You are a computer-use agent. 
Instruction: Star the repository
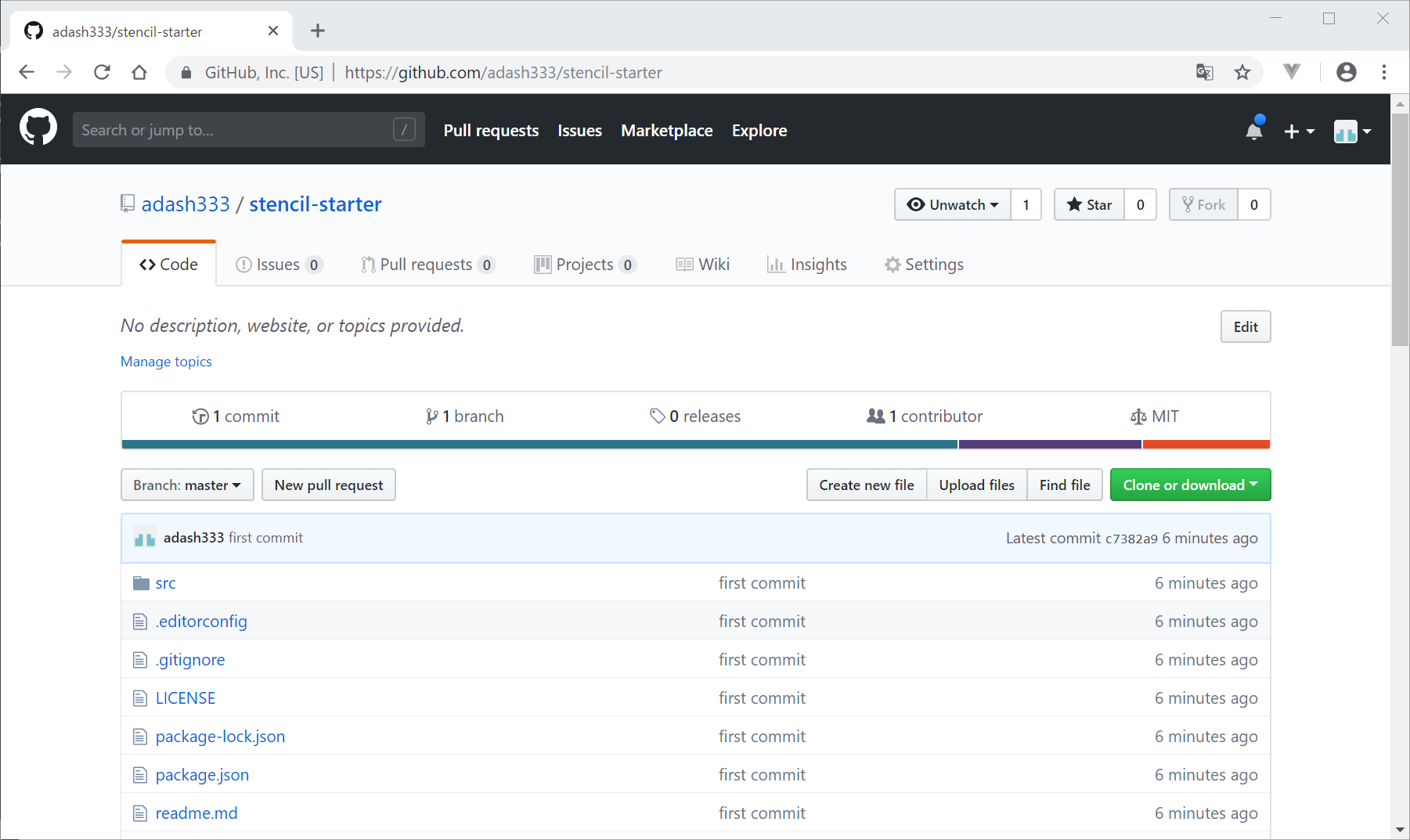click(x=1089, y=204)
